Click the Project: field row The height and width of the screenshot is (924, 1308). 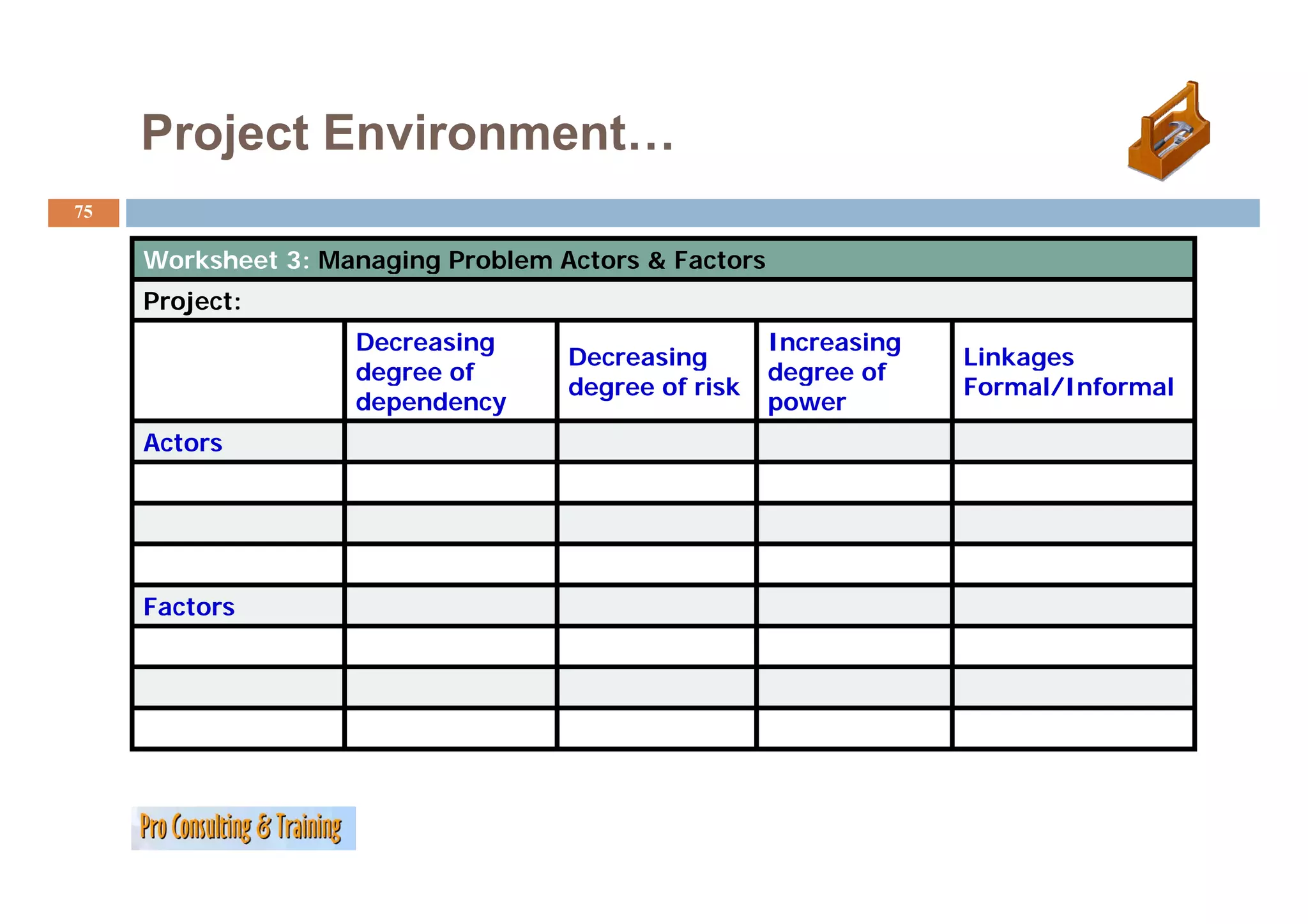[663, 301]
